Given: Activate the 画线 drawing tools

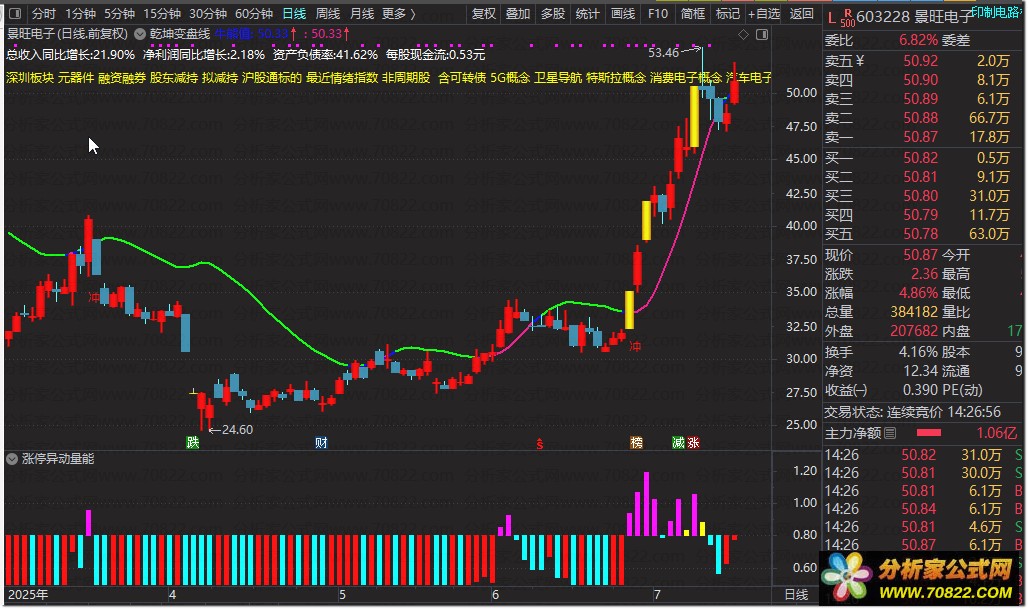Looking at the screenshot, I should [622, 13].
